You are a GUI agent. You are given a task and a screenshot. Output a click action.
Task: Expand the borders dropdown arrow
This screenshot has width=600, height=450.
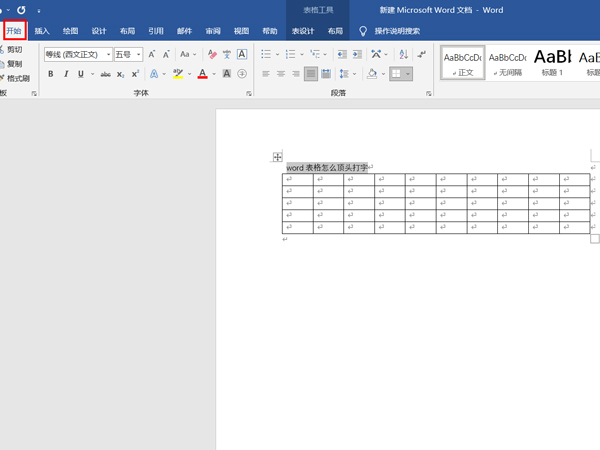tap(407, 74)
